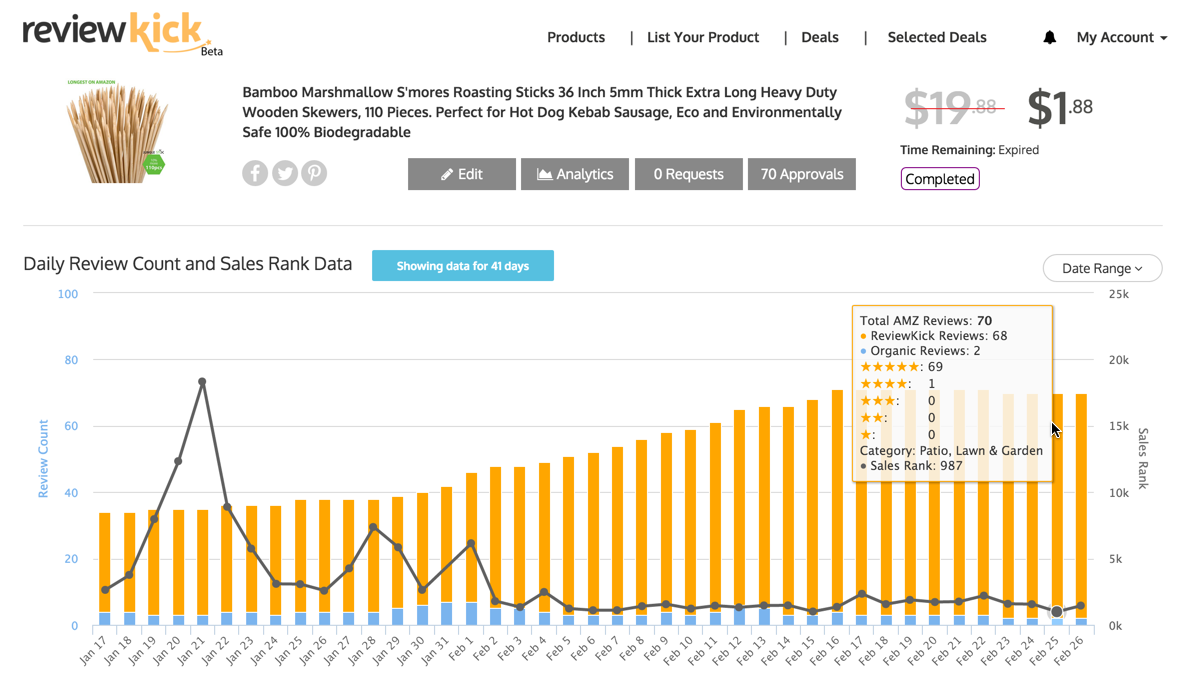
Task: Click the ReviewKick Beta logo
Action: click(x=118, y=32)
